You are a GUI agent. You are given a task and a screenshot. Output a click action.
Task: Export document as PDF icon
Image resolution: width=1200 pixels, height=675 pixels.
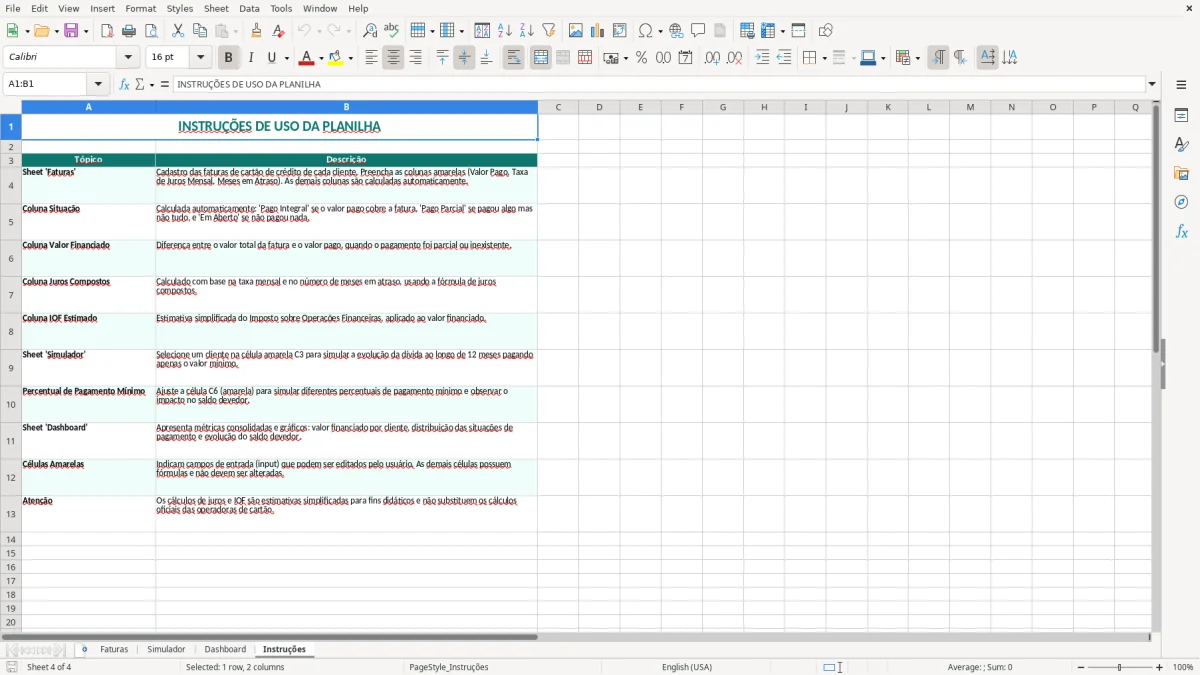tap(107, 31)
